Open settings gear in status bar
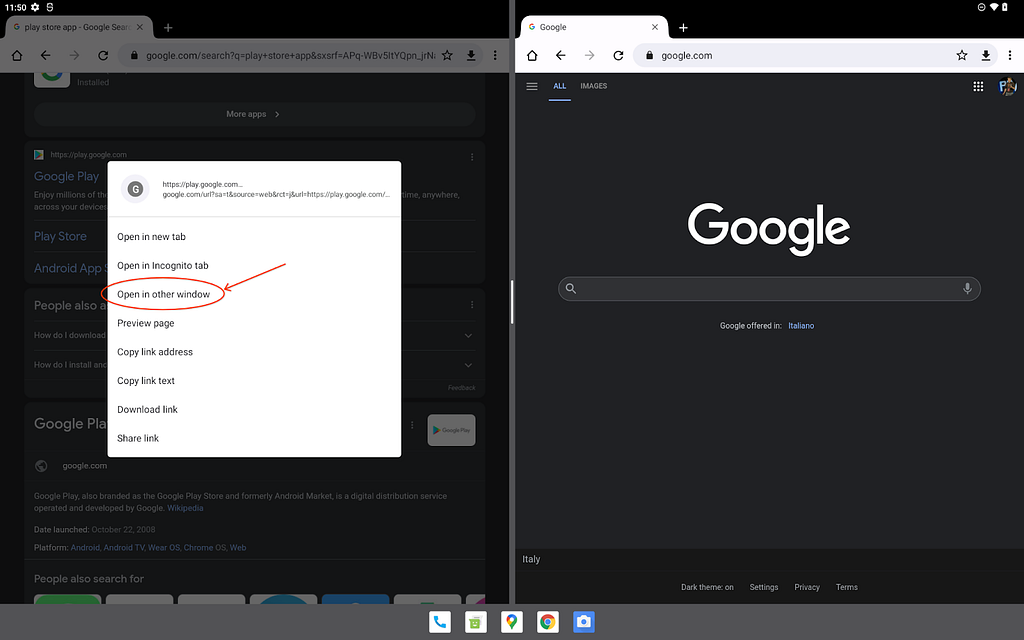Image resolution: width=1024 pixels, height=640 pixels. 35,7
